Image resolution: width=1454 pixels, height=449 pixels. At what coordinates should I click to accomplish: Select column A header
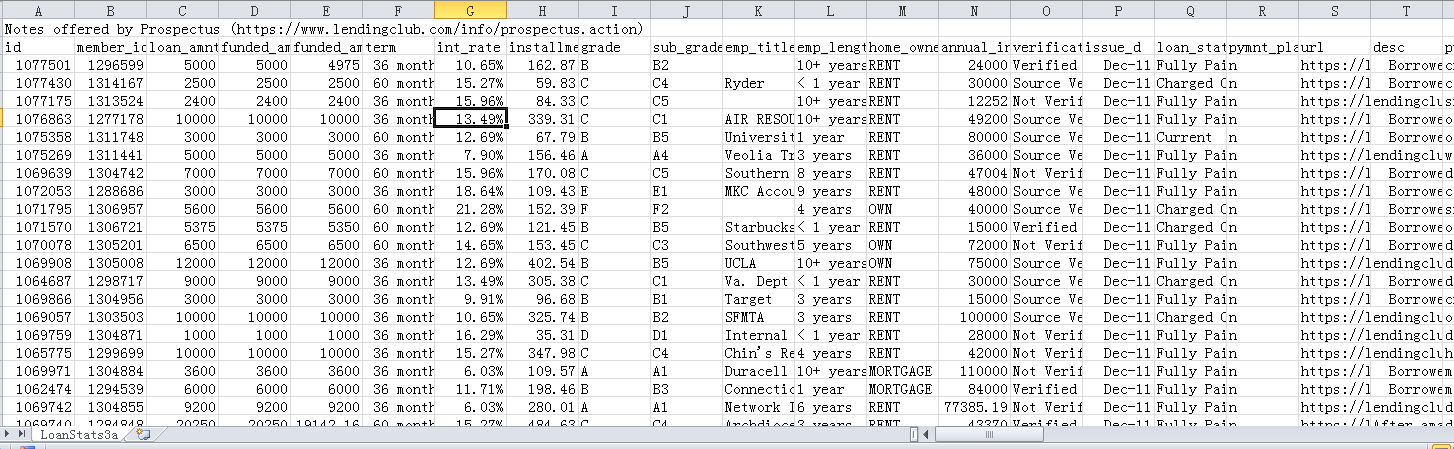point(38,10)
